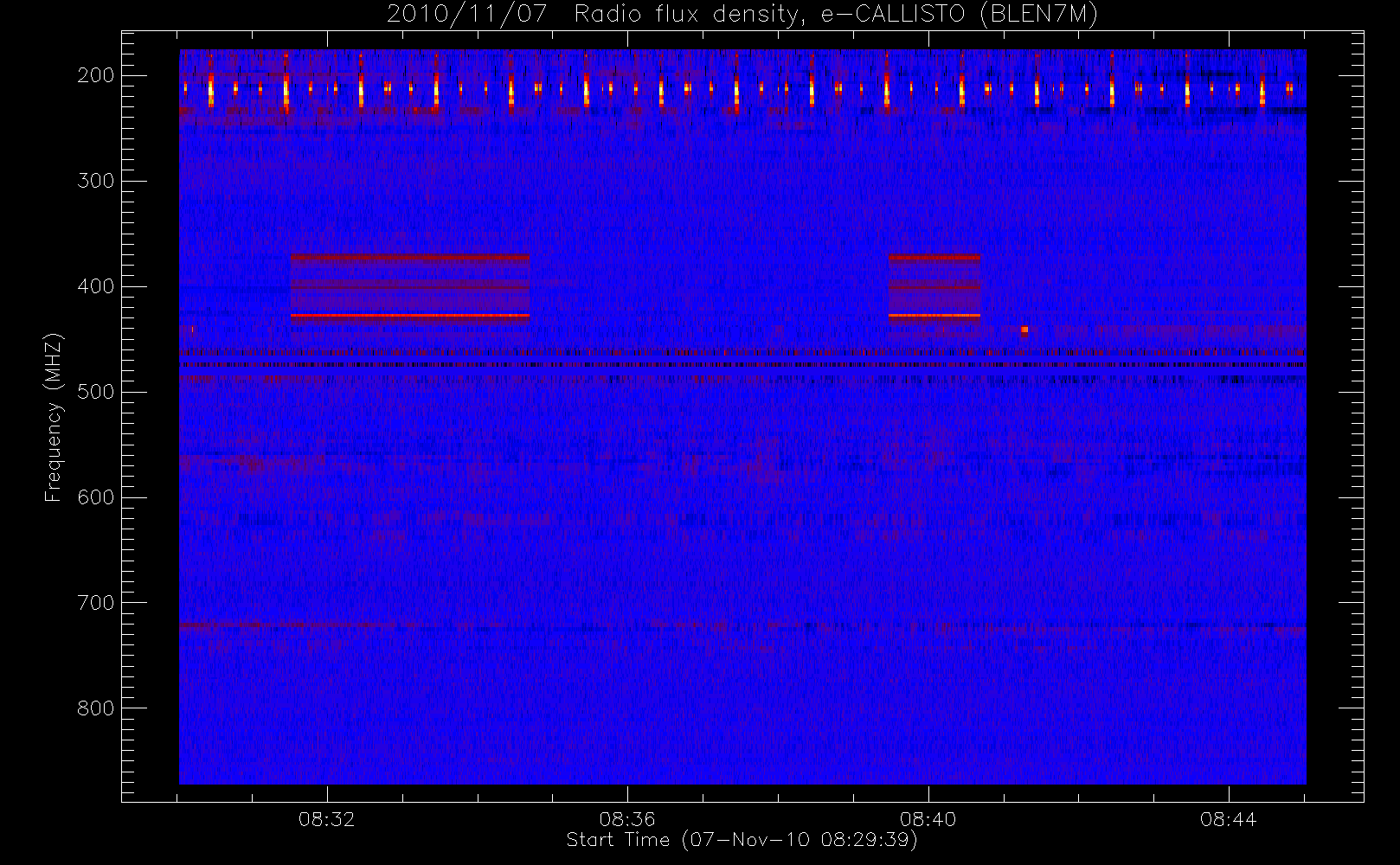The width and height of the screenshot is (1400, 865).
Task: Click the 400 frequency tick label
Action: 96,286
